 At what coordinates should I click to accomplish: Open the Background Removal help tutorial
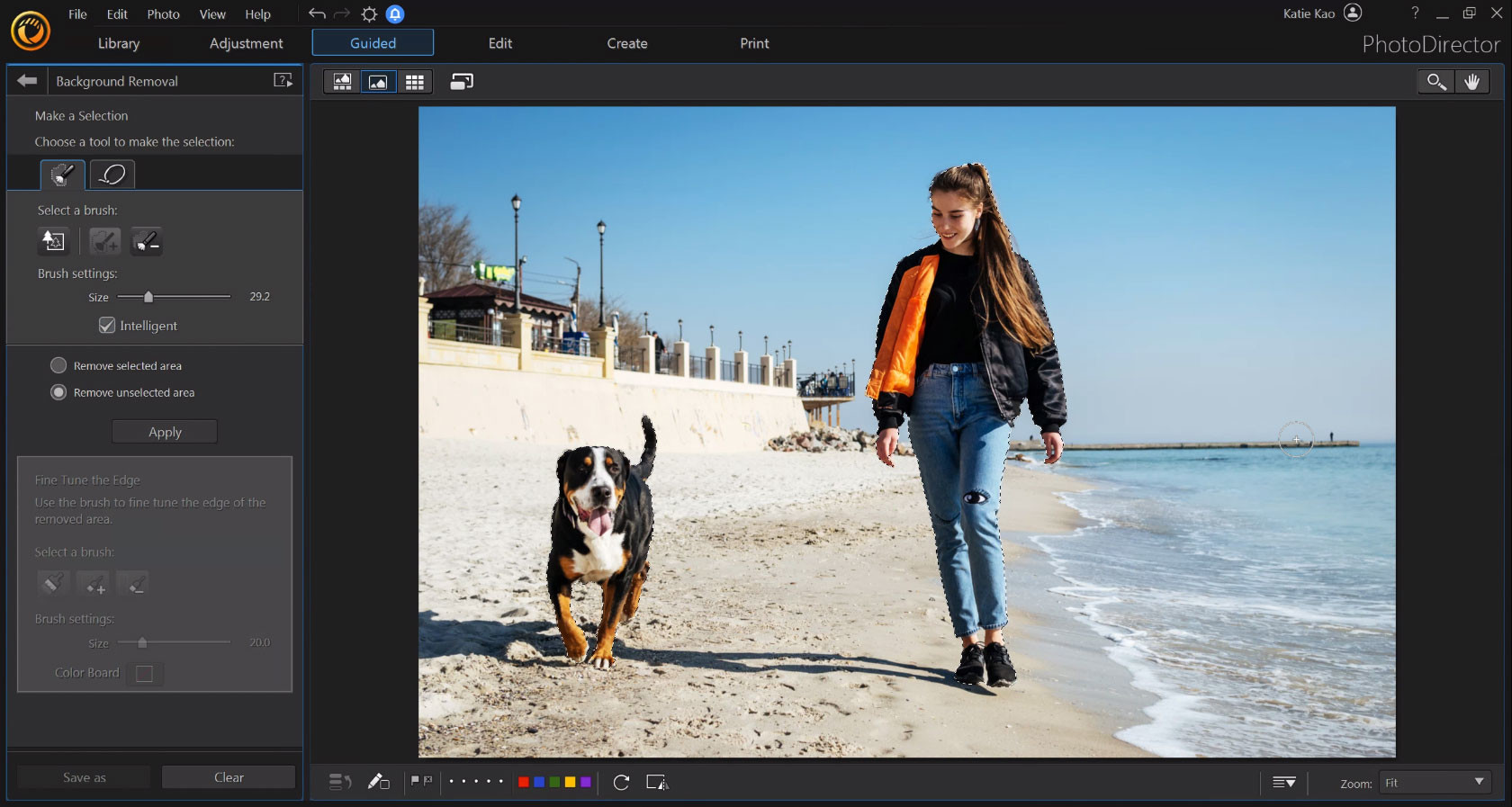tap(283, 81)
